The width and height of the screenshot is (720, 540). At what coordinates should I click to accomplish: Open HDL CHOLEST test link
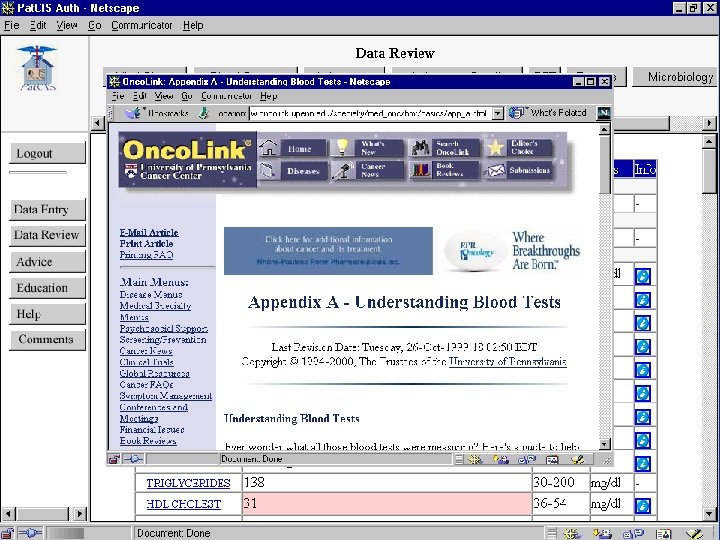coord(184,504)
